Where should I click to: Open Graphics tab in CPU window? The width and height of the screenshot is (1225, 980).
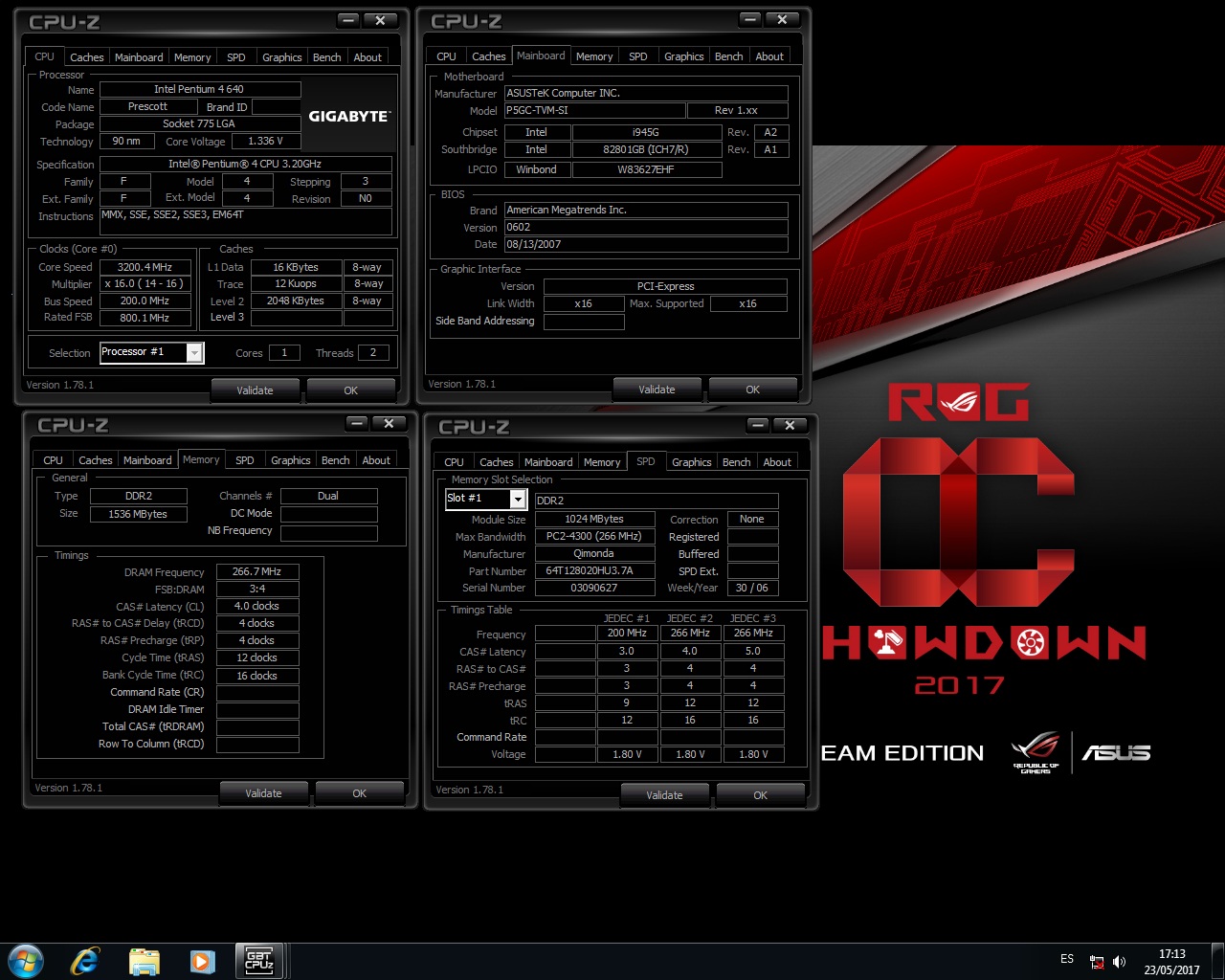[x=282, y=57]
